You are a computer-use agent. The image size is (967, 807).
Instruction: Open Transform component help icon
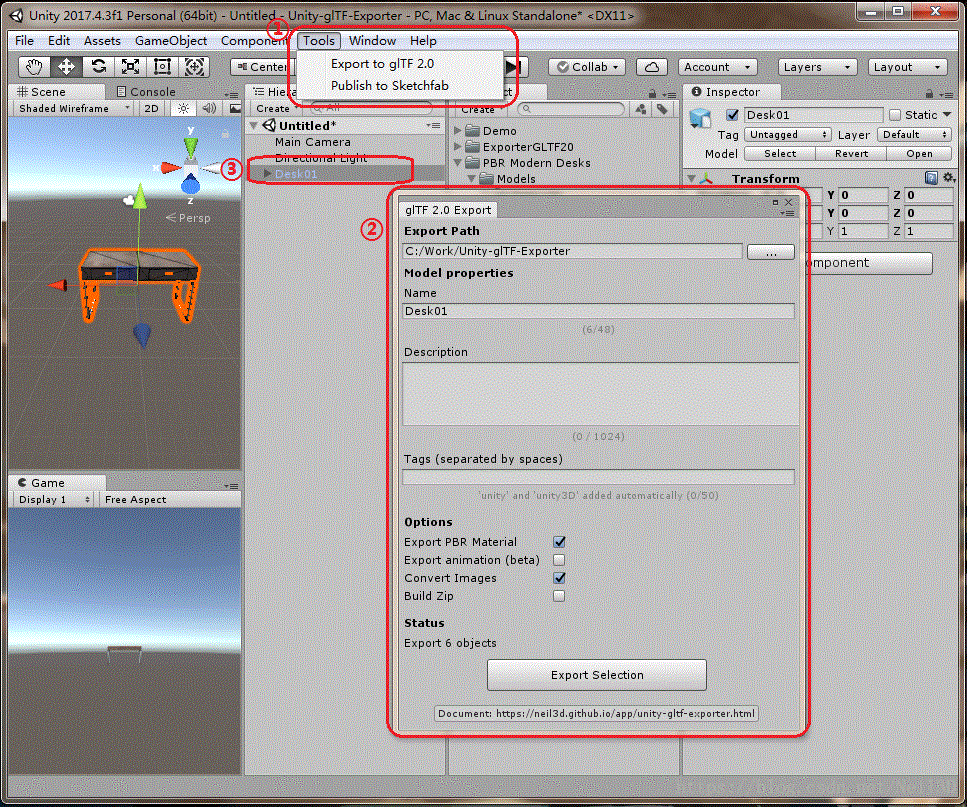931,178
